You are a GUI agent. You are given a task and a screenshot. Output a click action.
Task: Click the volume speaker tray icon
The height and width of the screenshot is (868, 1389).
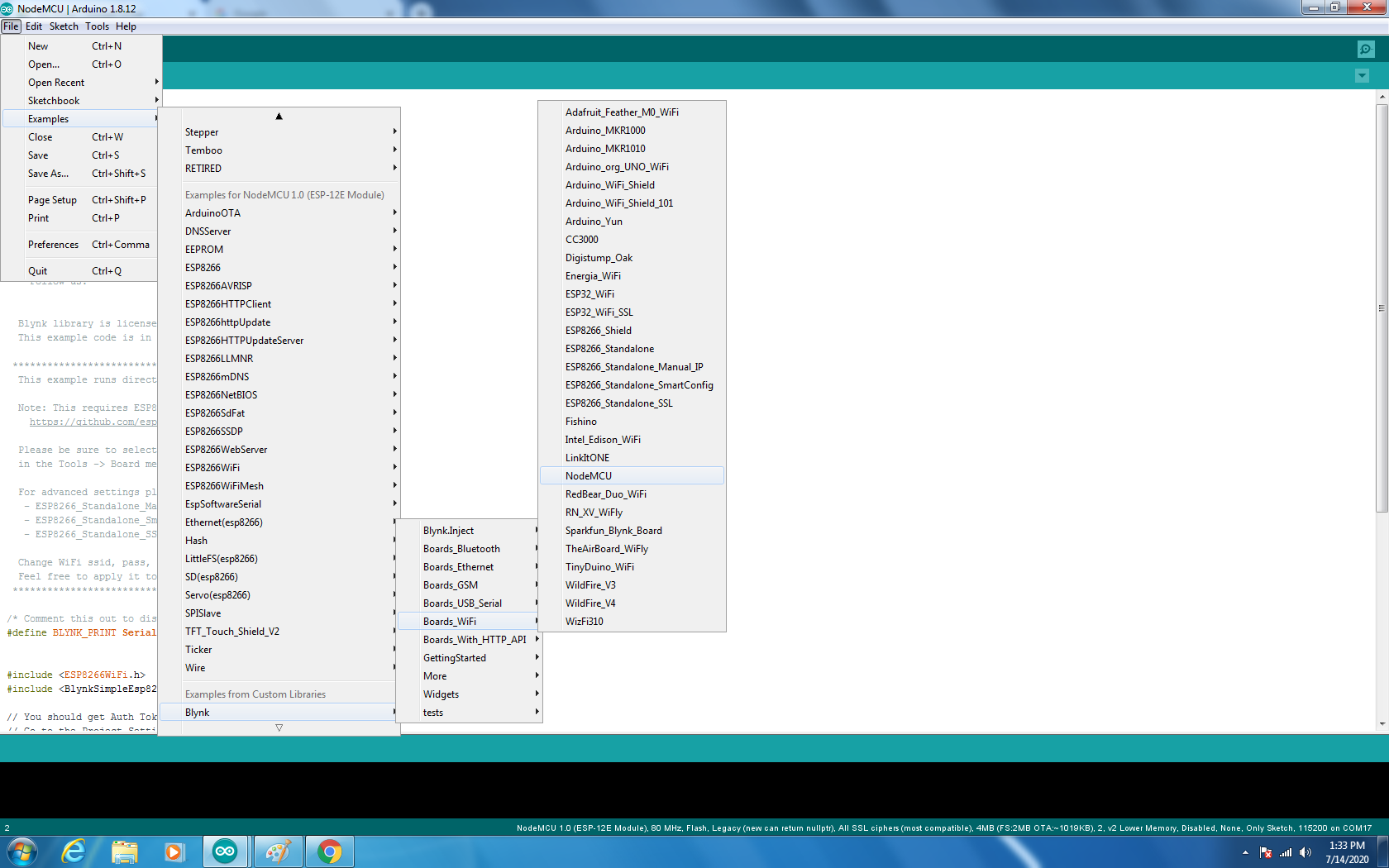pyautogui.click(x=1305, y=852)
